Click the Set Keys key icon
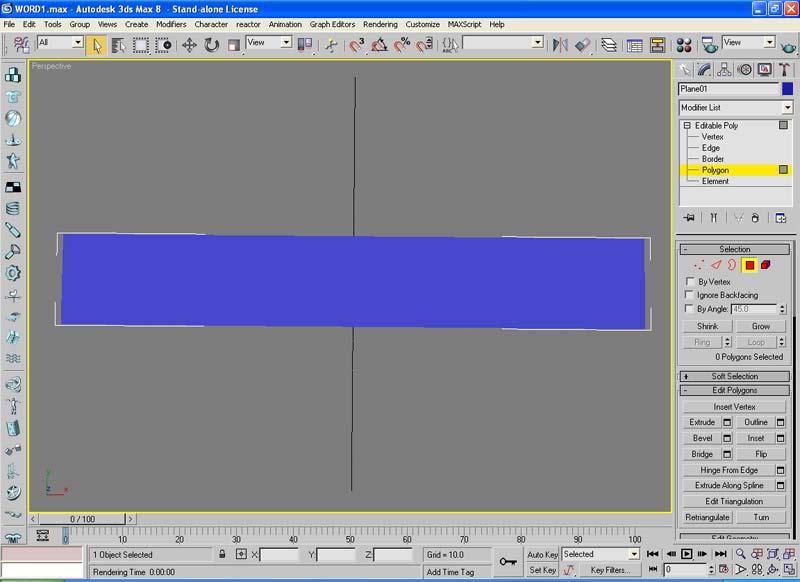Screen dimensions: 800x582 (508, 562)
